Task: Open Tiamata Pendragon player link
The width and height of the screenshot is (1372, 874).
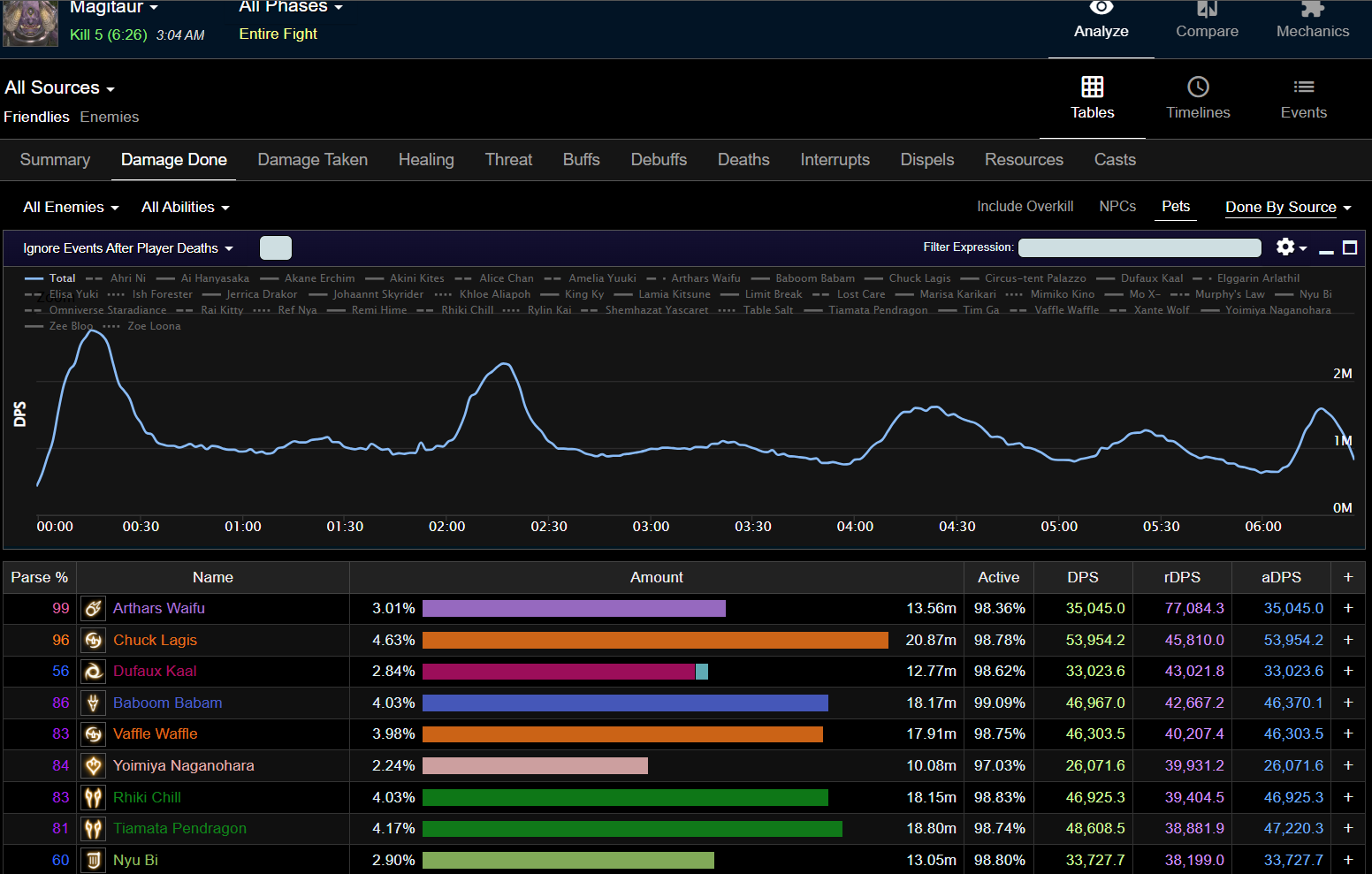Action: [179, 828]
